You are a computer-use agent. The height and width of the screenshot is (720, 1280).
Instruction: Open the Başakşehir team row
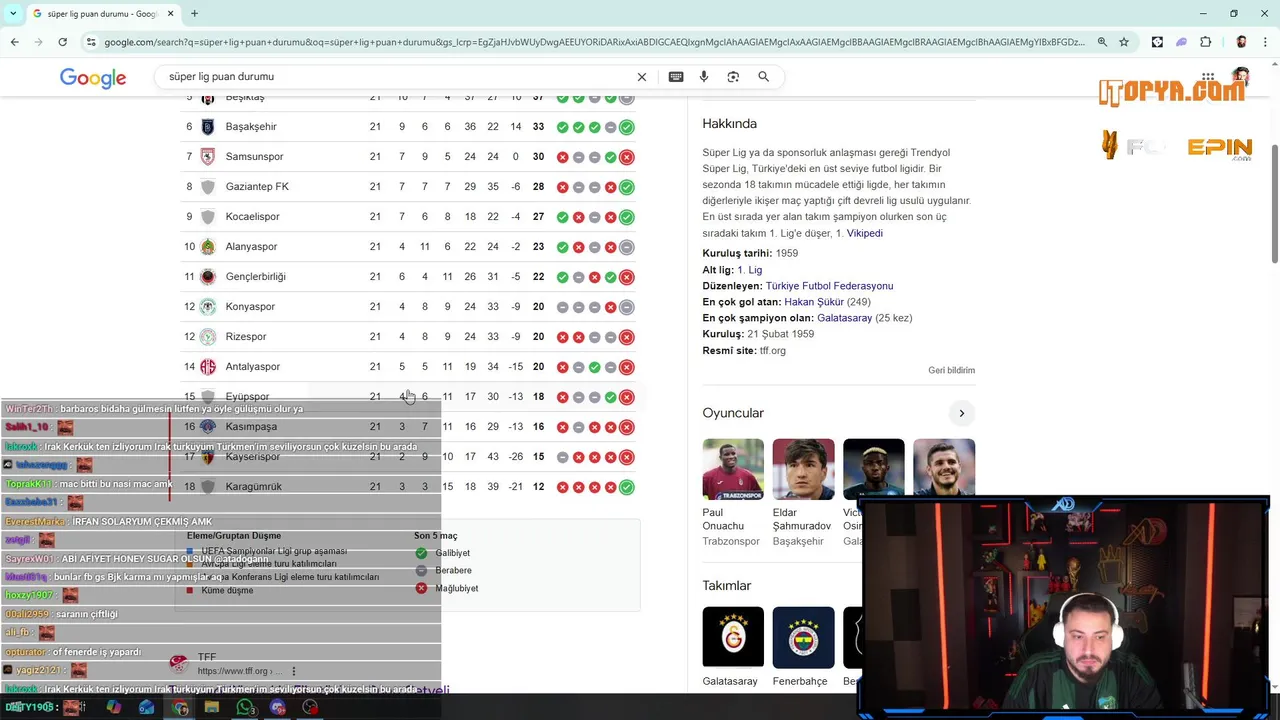[408, 127]
